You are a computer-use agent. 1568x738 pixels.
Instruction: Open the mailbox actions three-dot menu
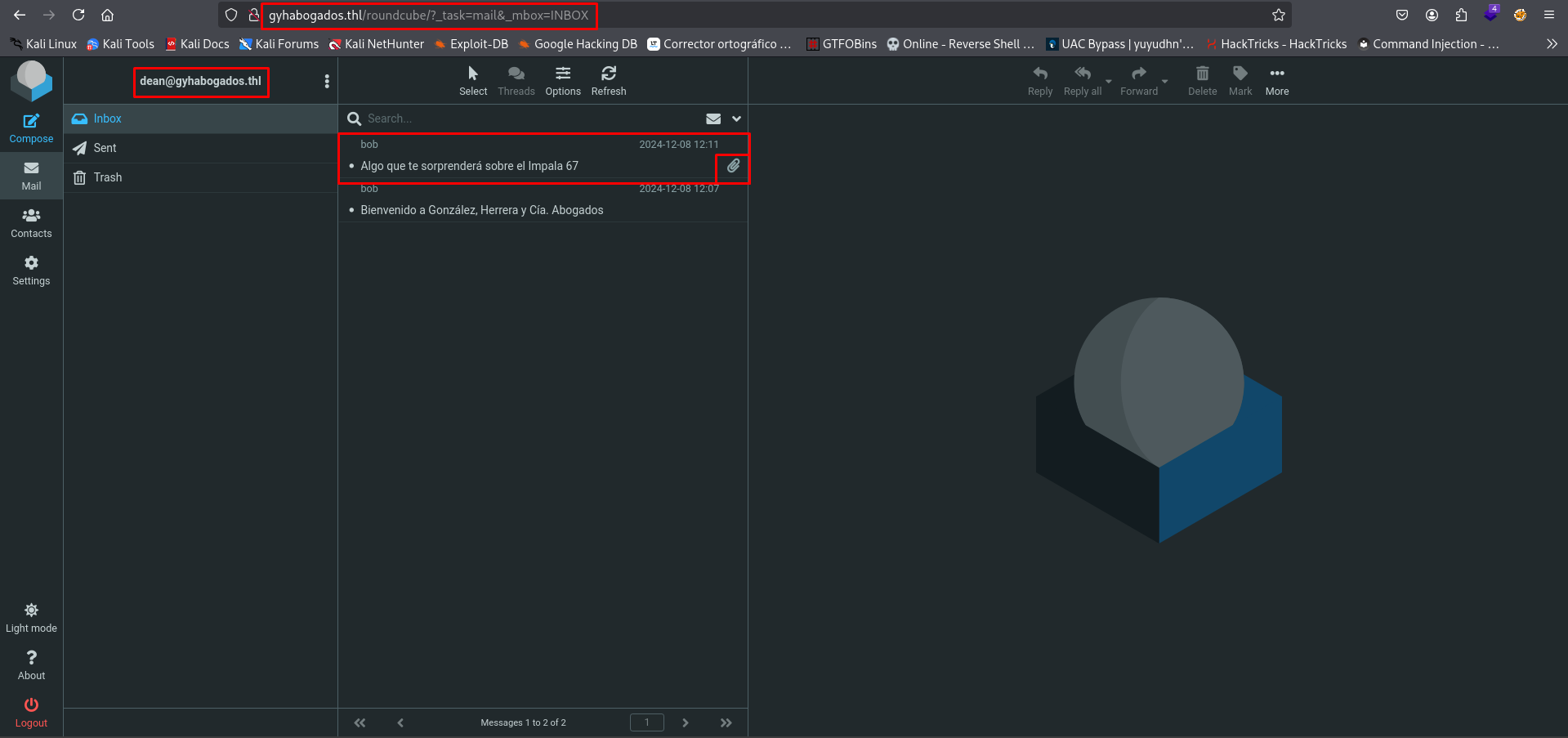coord(327,81)
